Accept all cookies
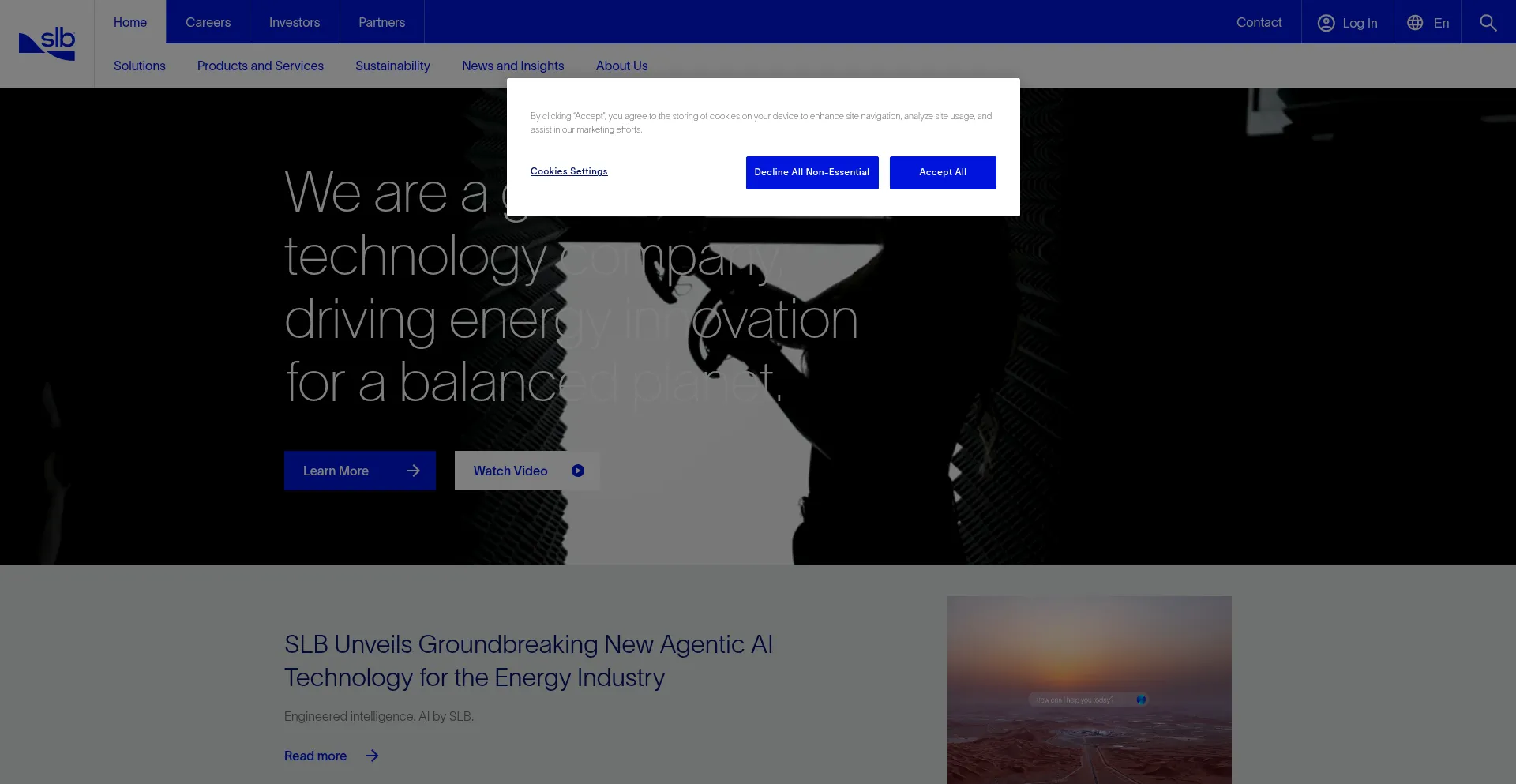The image size is (1516, 784). 943,172
